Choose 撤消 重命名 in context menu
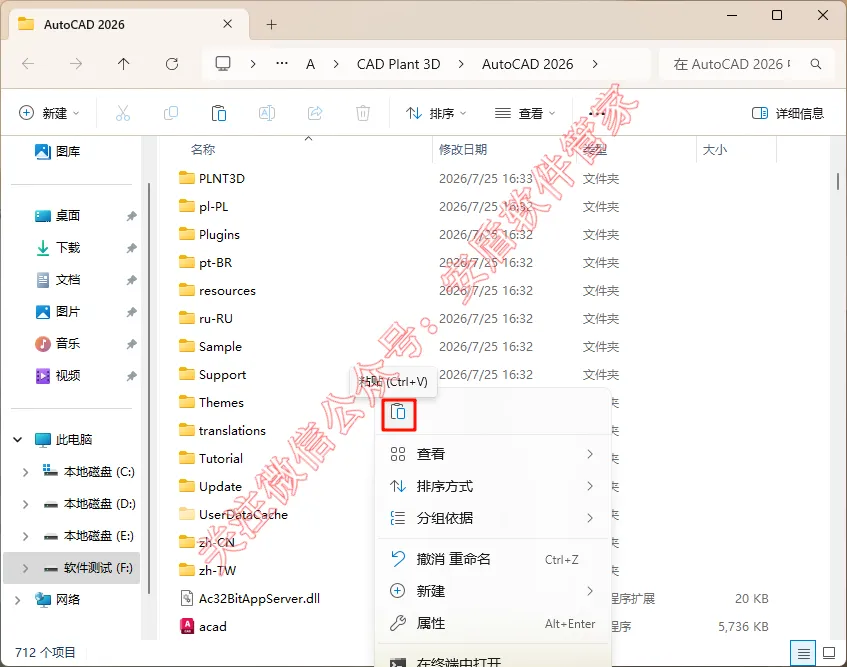The width and height of the screenshot is (847, 667). [493, 559]
